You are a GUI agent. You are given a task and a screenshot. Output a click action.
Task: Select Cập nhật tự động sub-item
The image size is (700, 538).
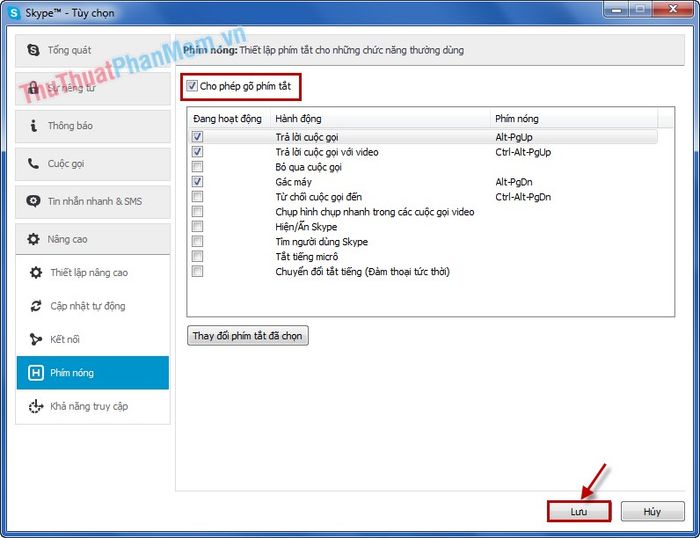click(93, 306)
